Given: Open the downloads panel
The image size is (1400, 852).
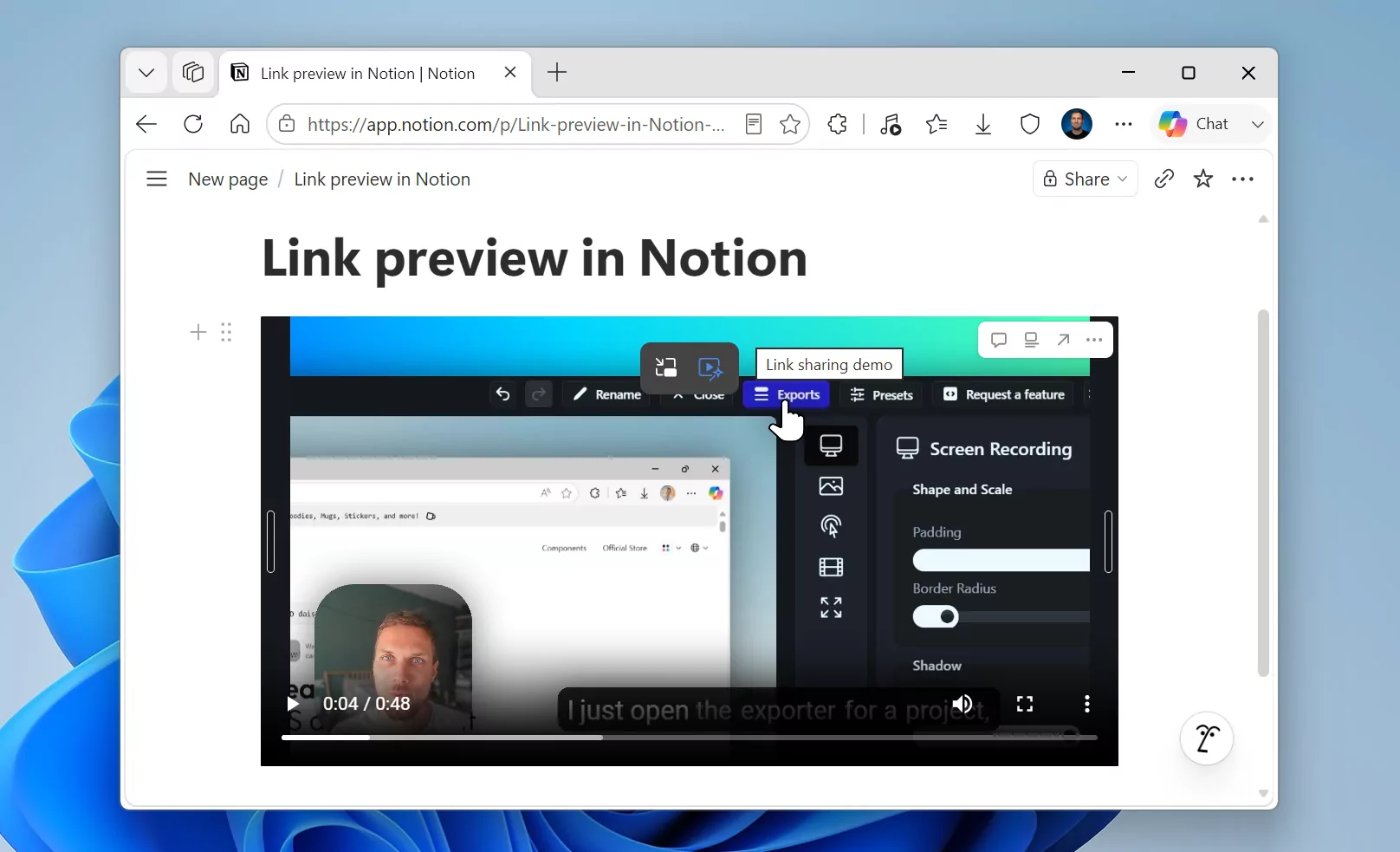Looking at the screenshot, I should pyautogui.click(x=983, y=125).
